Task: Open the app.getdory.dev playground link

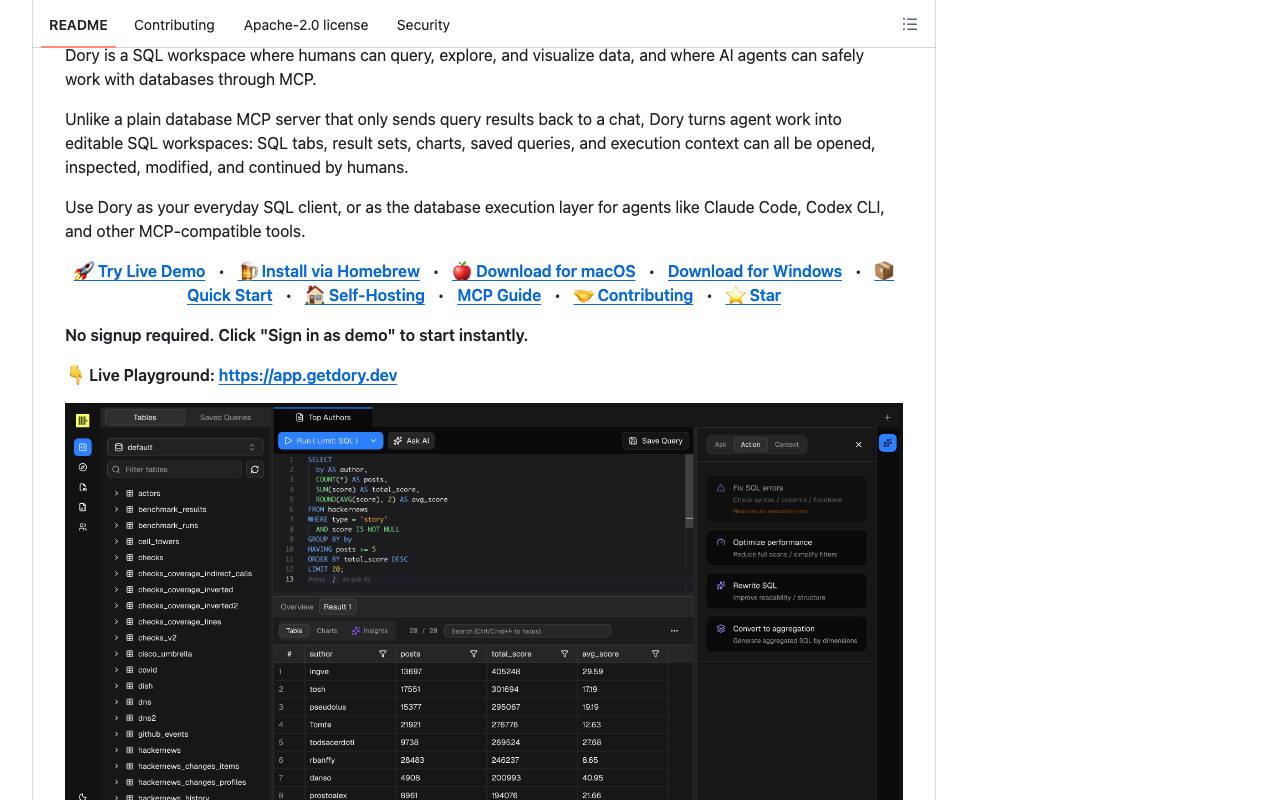Action: coord(308,376)
